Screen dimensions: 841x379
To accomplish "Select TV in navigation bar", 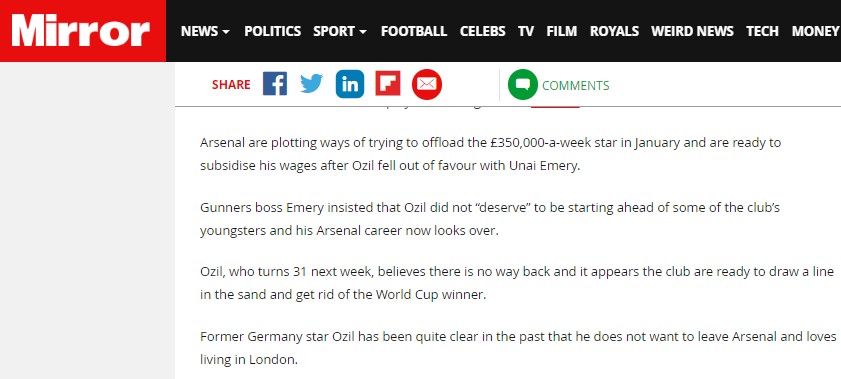I will click(x=526, y=32).
